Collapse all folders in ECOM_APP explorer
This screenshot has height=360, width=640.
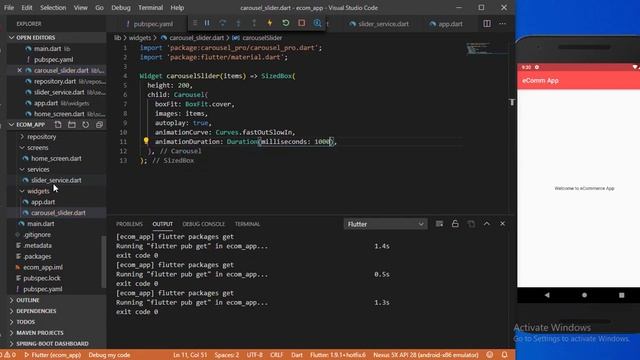99,124
